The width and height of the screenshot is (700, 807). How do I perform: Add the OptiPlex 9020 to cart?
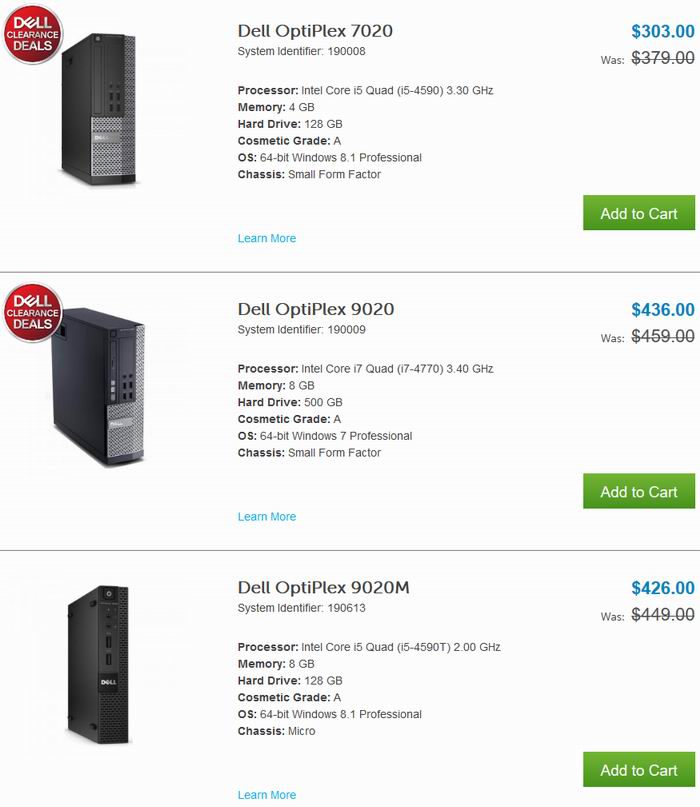[639, 491]
